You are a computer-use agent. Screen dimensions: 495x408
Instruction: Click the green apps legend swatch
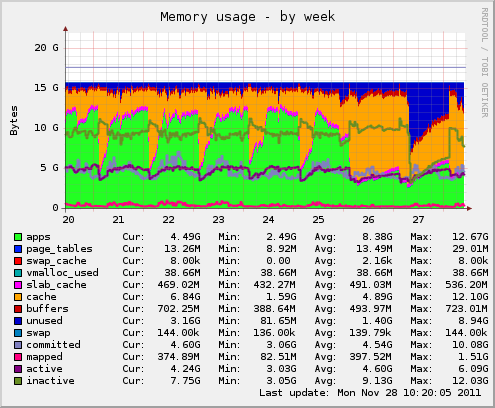pos(18,237)
